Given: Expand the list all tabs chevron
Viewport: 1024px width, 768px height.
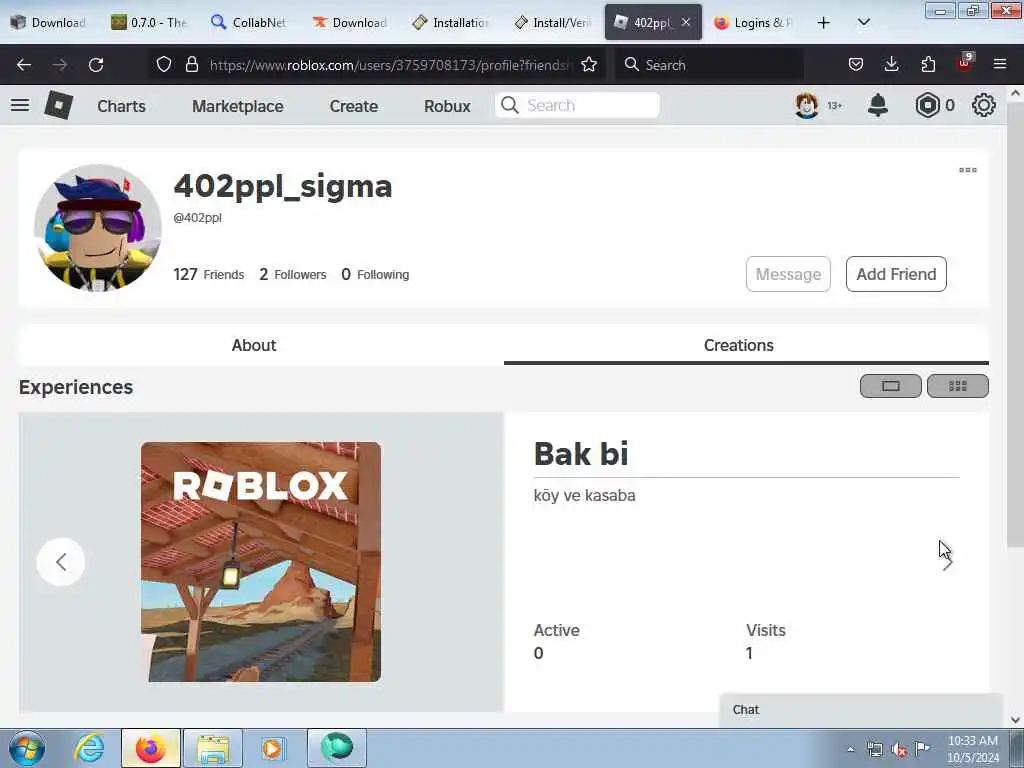Looking at the screenshot, I should pyautogui.click(x=863, y=22).
